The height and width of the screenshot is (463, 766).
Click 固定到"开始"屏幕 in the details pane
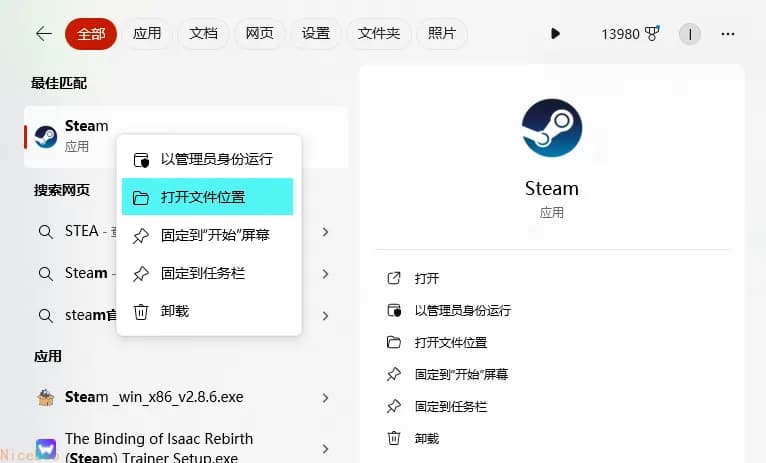(x=461, y=375)
